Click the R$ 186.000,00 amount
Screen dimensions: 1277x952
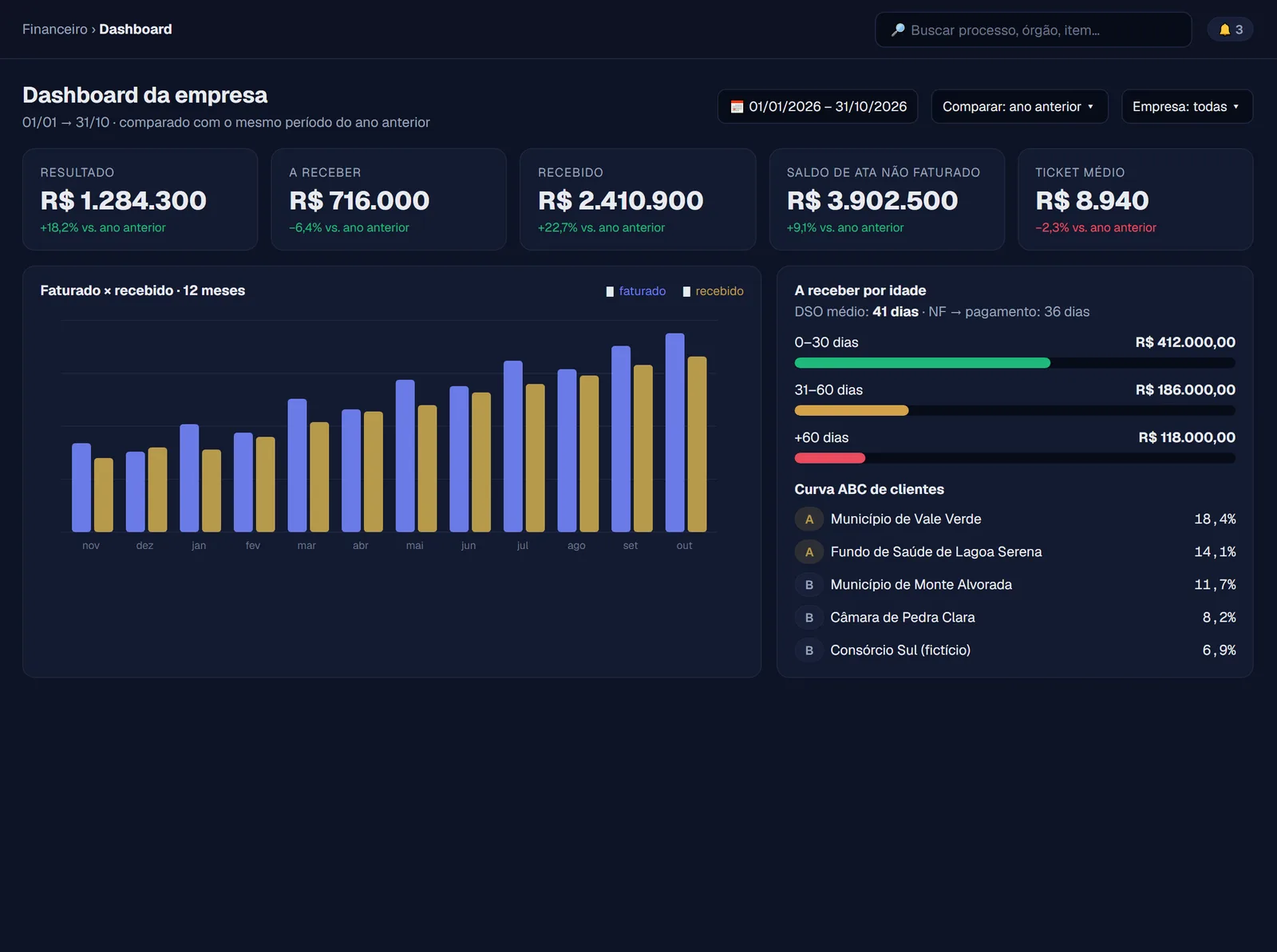pos(1185,389)
